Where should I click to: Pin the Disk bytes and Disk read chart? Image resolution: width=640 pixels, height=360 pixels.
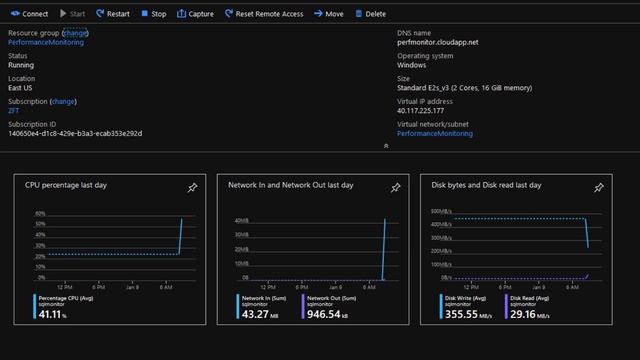[x=598, y=188]
